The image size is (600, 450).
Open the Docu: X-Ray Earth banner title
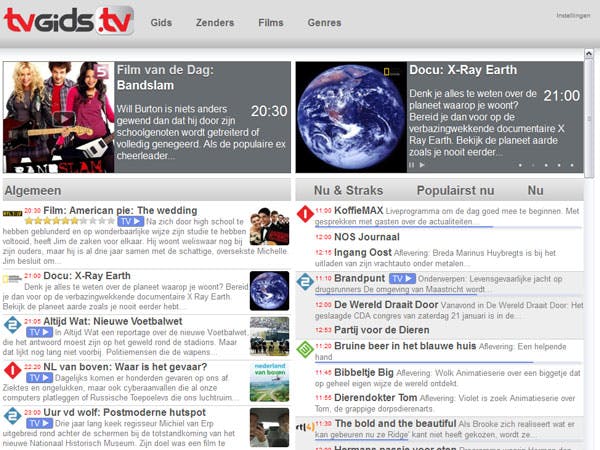(x=463, y=70)
